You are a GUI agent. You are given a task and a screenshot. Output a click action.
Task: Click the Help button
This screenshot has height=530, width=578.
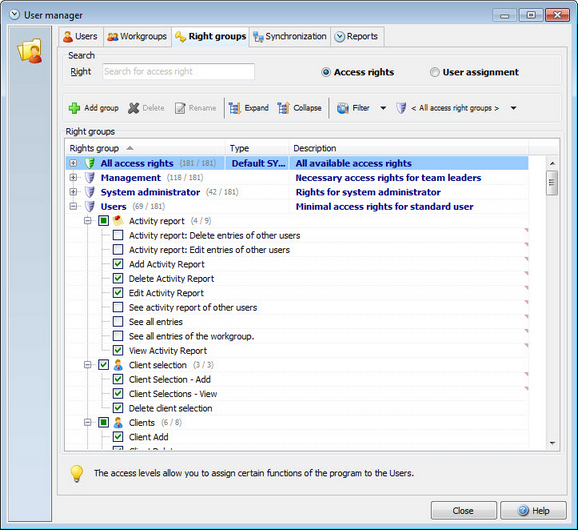point(533,510)
